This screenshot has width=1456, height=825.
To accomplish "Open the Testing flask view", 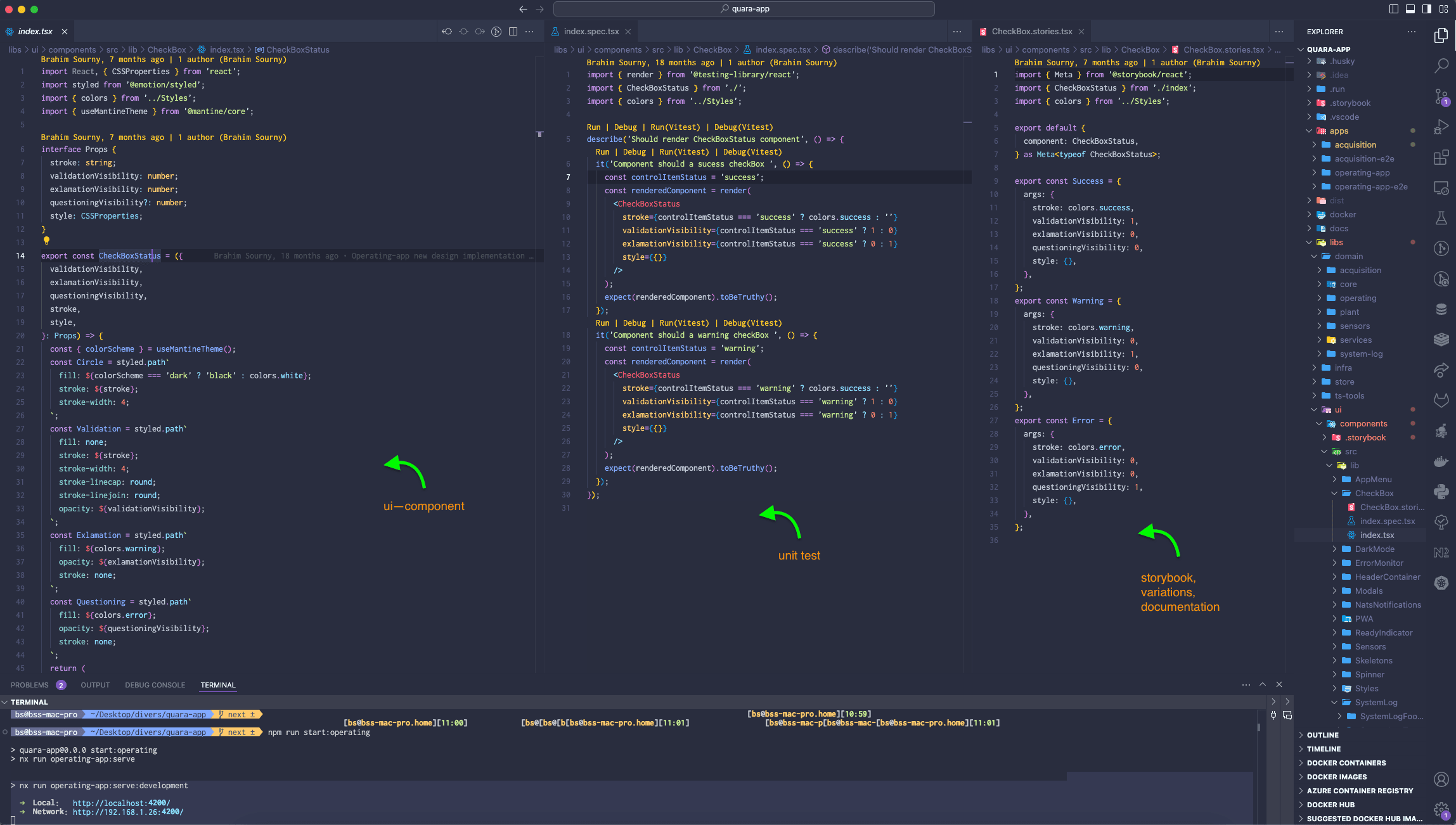I will click(1441, 219).
